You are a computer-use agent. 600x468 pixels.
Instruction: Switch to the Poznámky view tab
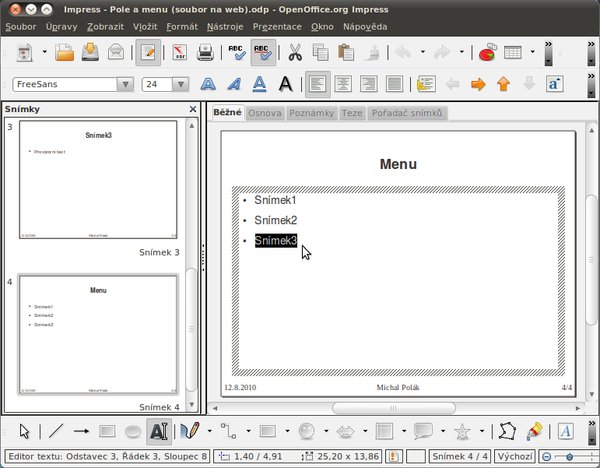tap(312, 113)
